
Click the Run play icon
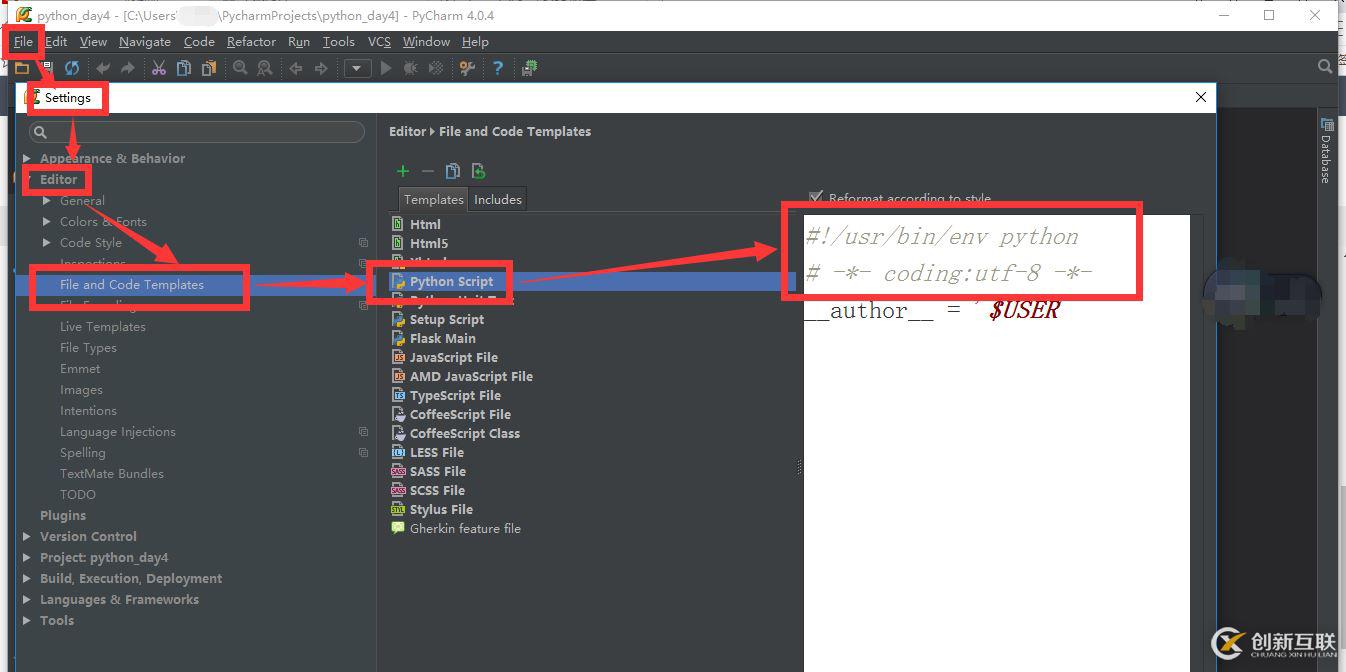click(x=386, y=68)
